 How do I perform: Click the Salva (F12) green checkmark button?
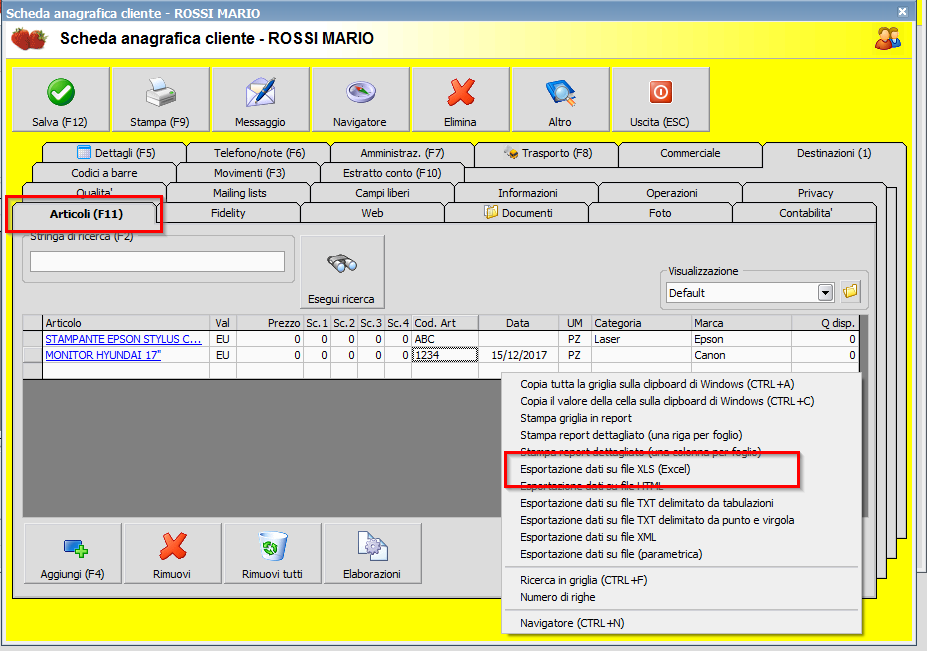click(x=60, y=99)
